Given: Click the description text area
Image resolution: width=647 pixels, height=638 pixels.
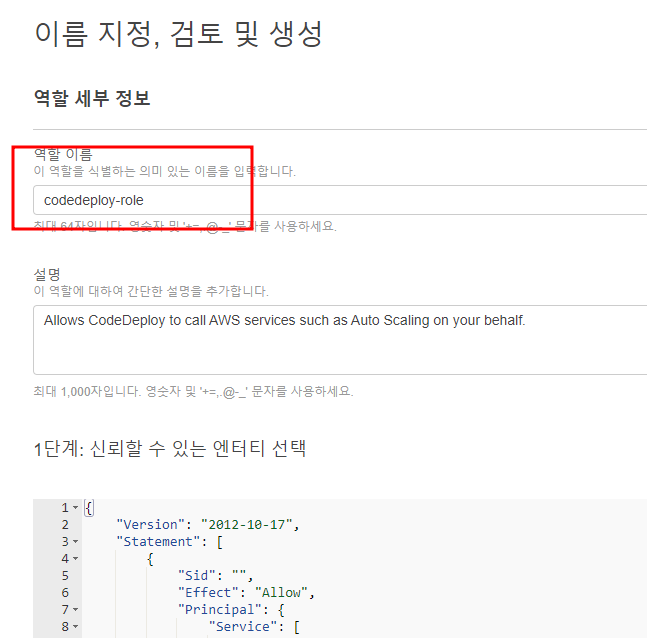Looking at the screenshot, I should [340, 339].
